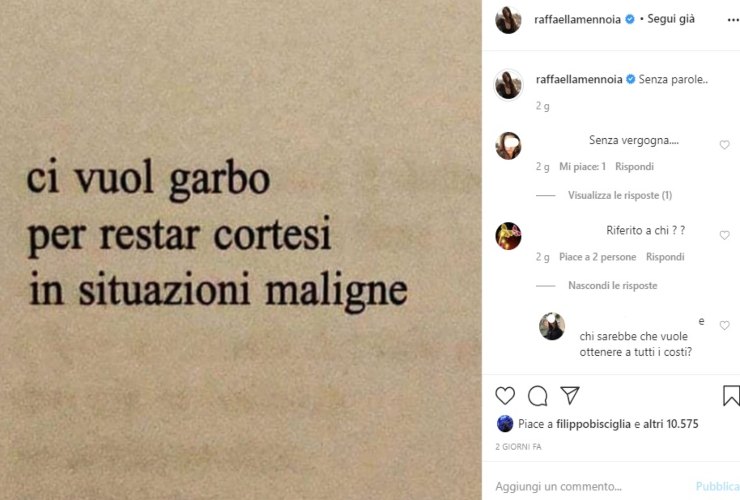Screen dimensions: 740x500
Task: Reply to 'Senza vergogna....' via Rispondi
Action: pyautogui.click(x=634, y=167)
